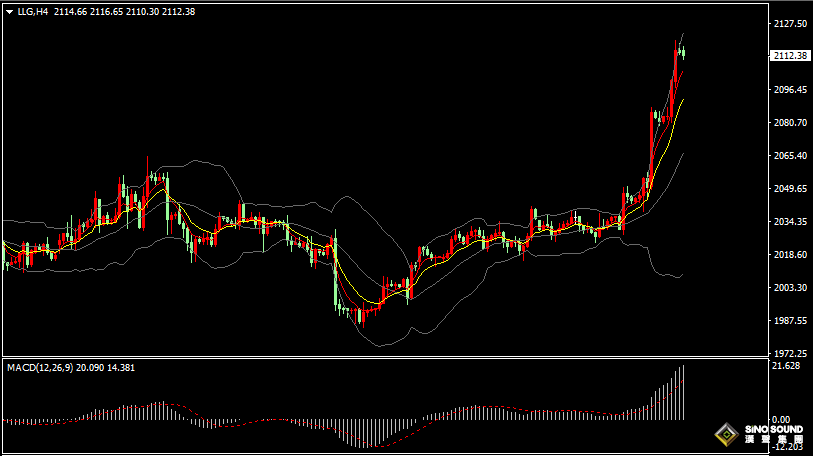Click the 2034.35 price axis label
The height and width of the screenshot is (456, 813).
[x=790, y=222]
